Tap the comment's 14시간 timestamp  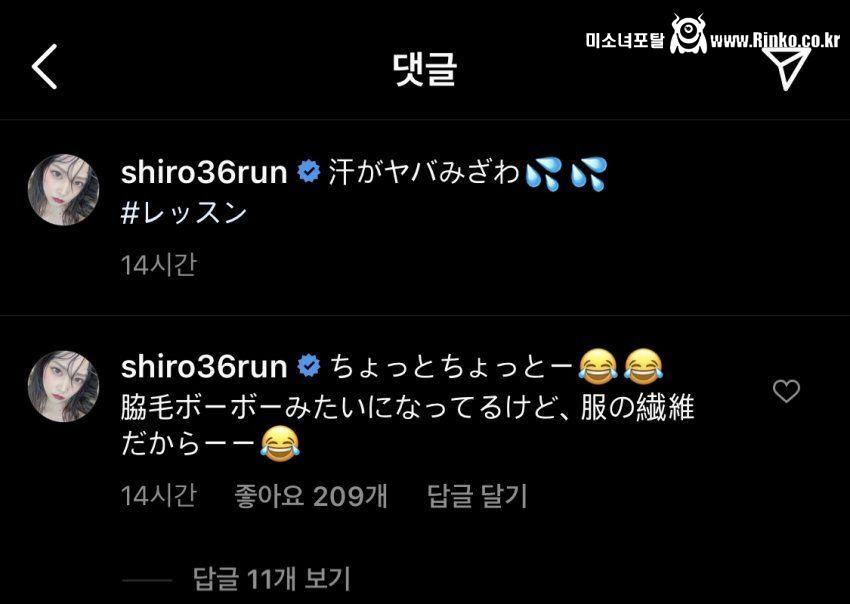click(158, 496)
